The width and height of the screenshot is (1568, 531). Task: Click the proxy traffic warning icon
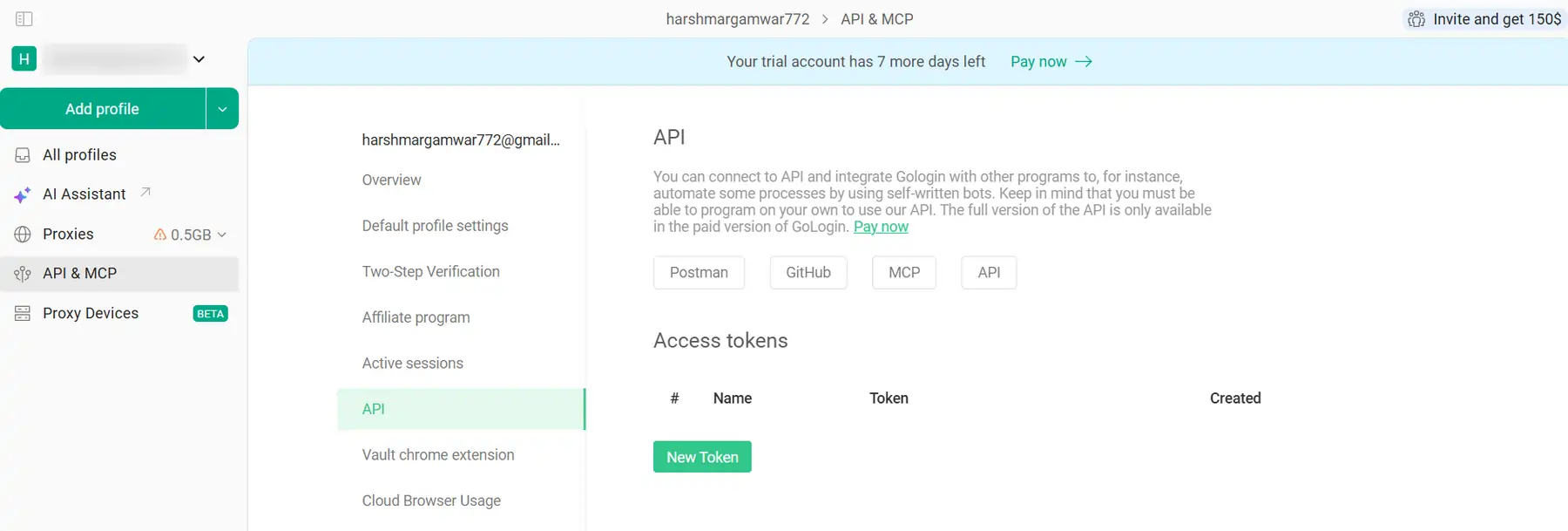click(x=160, y=235)
